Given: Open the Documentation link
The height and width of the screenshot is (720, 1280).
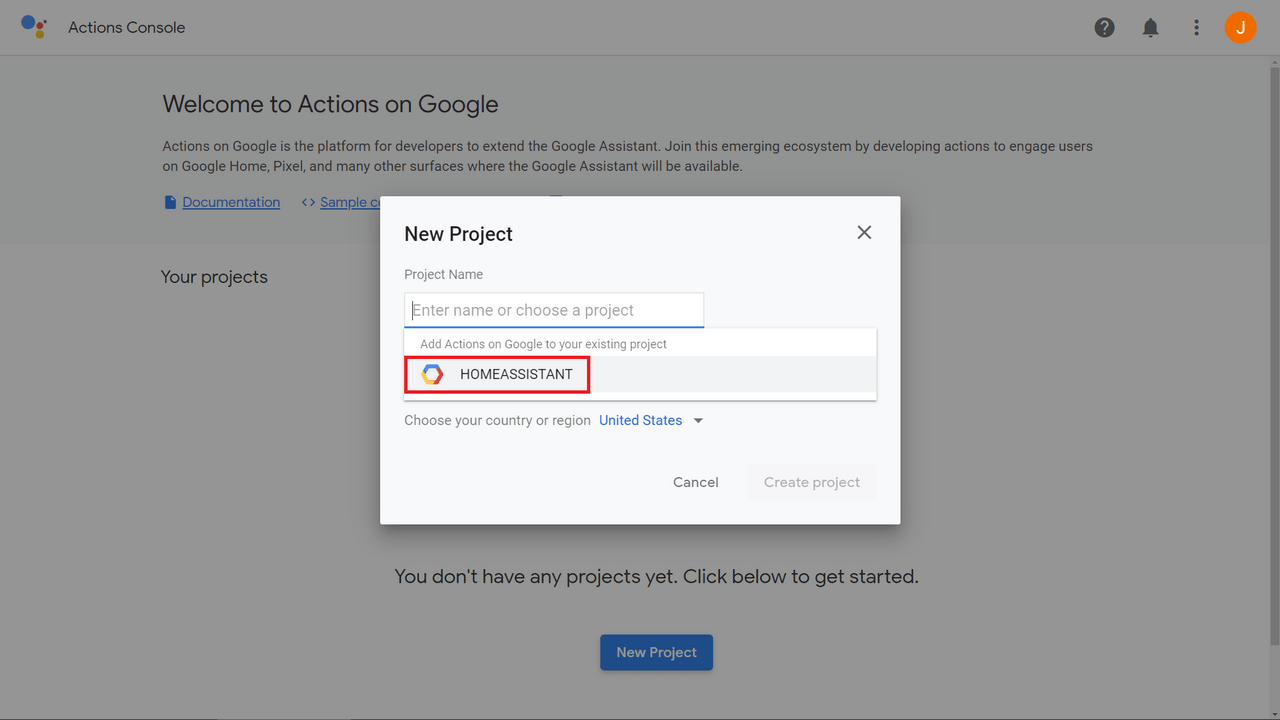Looking at the screenshot, I should point(231,202).
